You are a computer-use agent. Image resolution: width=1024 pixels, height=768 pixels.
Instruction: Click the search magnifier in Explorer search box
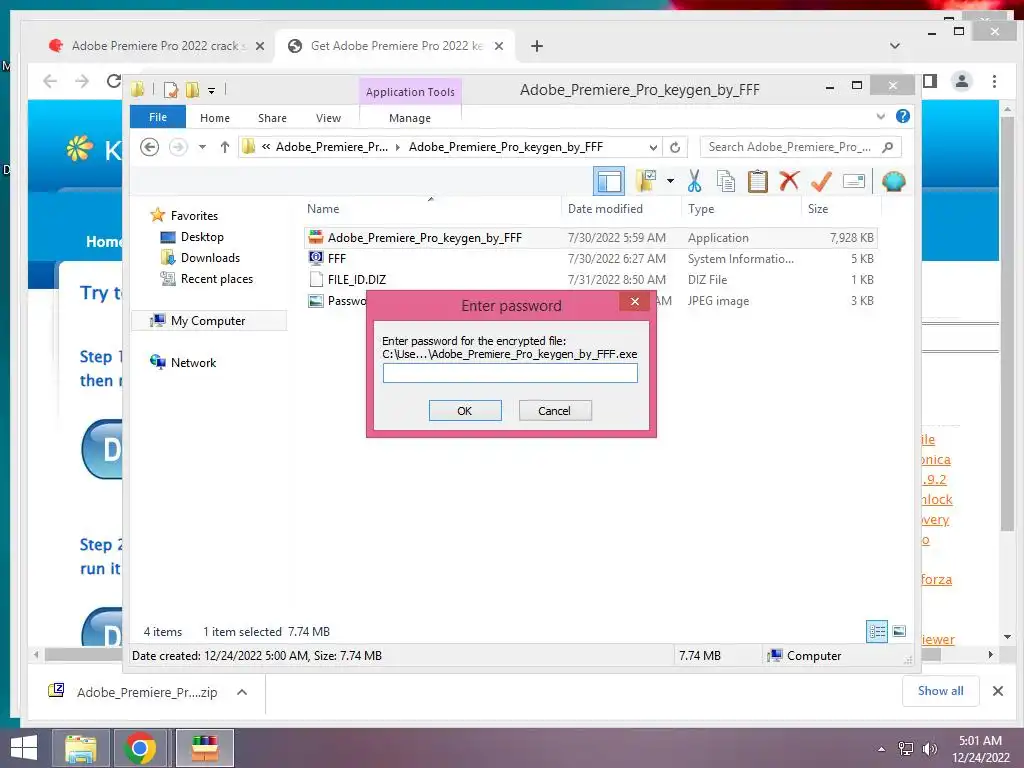887,147
